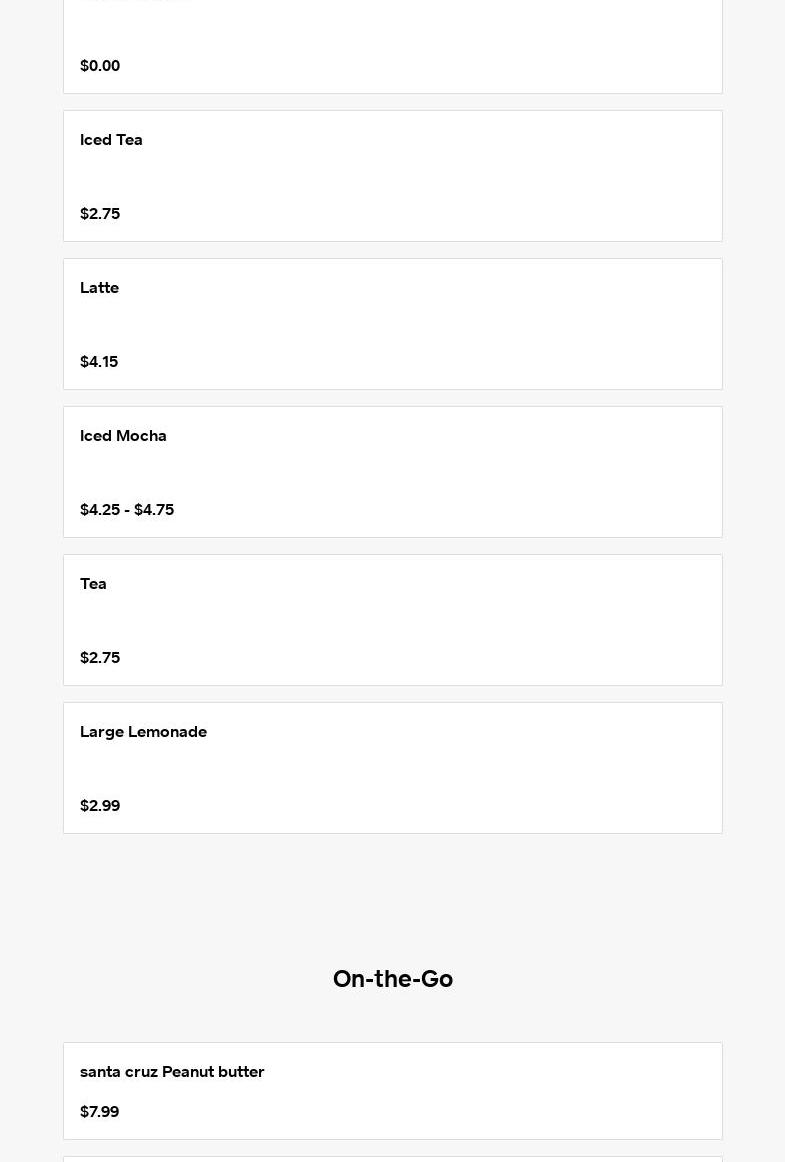Open the plain Tea item name
Screen dimensions: 785x1162
pos(93,584)
